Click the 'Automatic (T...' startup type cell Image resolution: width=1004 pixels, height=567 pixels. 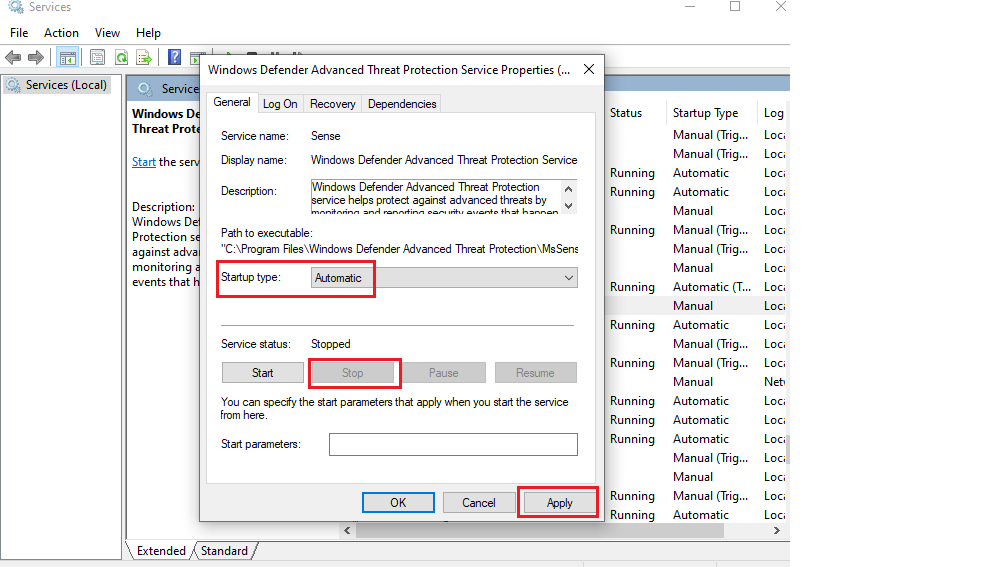click(712, 287)
